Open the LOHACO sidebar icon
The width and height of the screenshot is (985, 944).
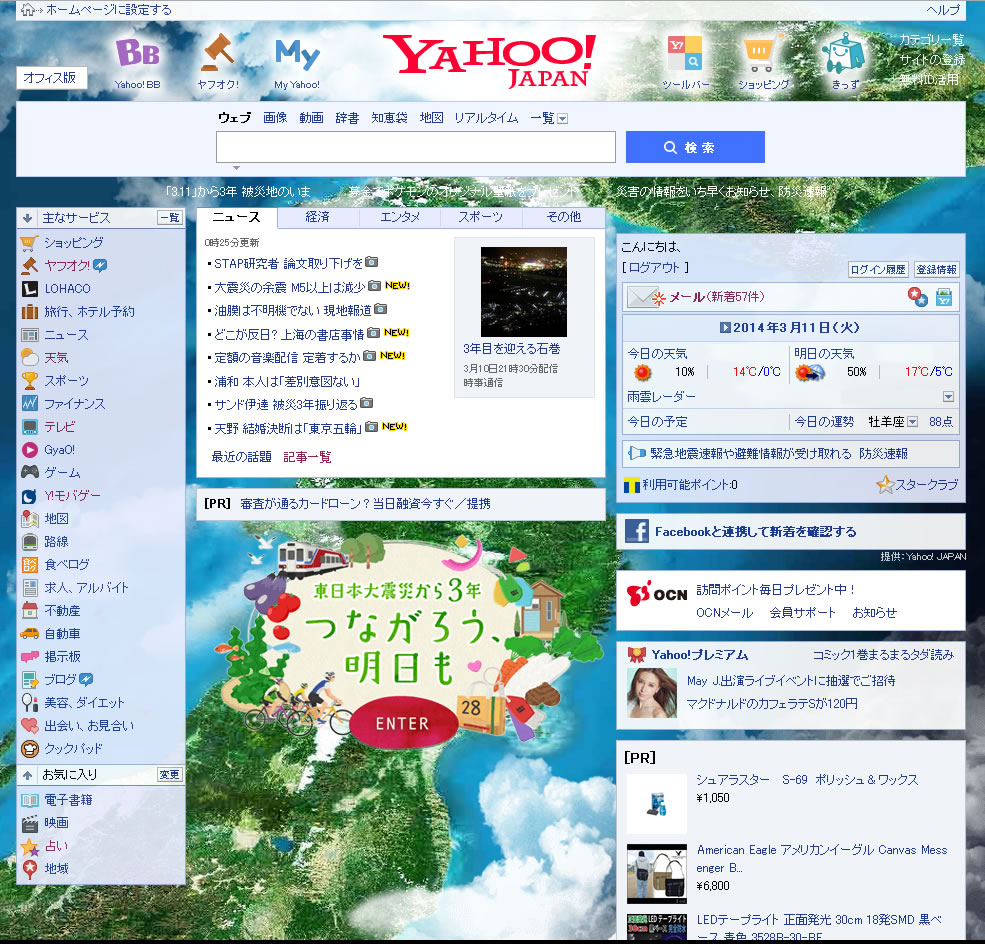tap(30, 289)
